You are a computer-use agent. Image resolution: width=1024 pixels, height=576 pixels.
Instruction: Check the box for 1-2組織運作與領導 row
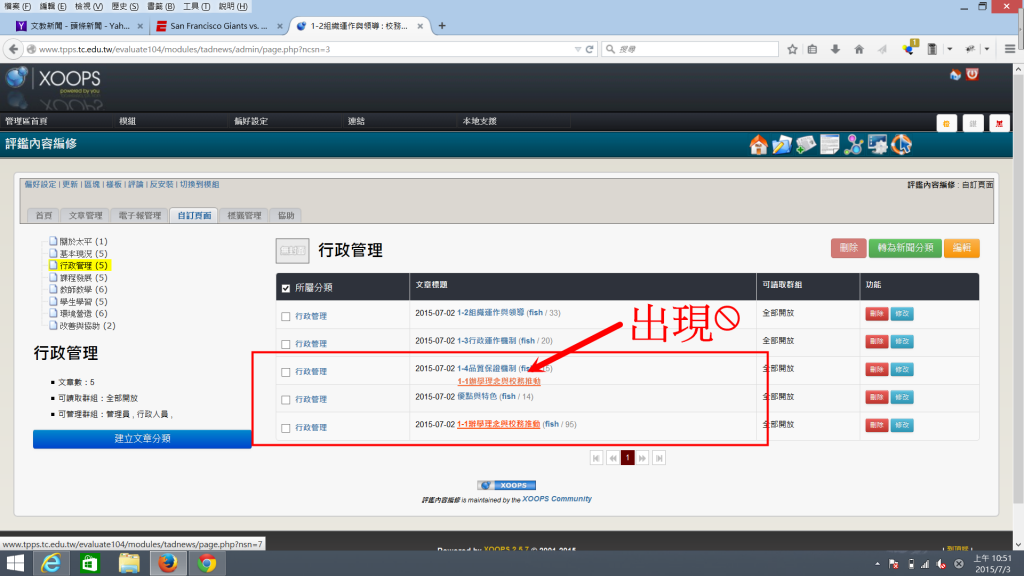tap(286, 316)
